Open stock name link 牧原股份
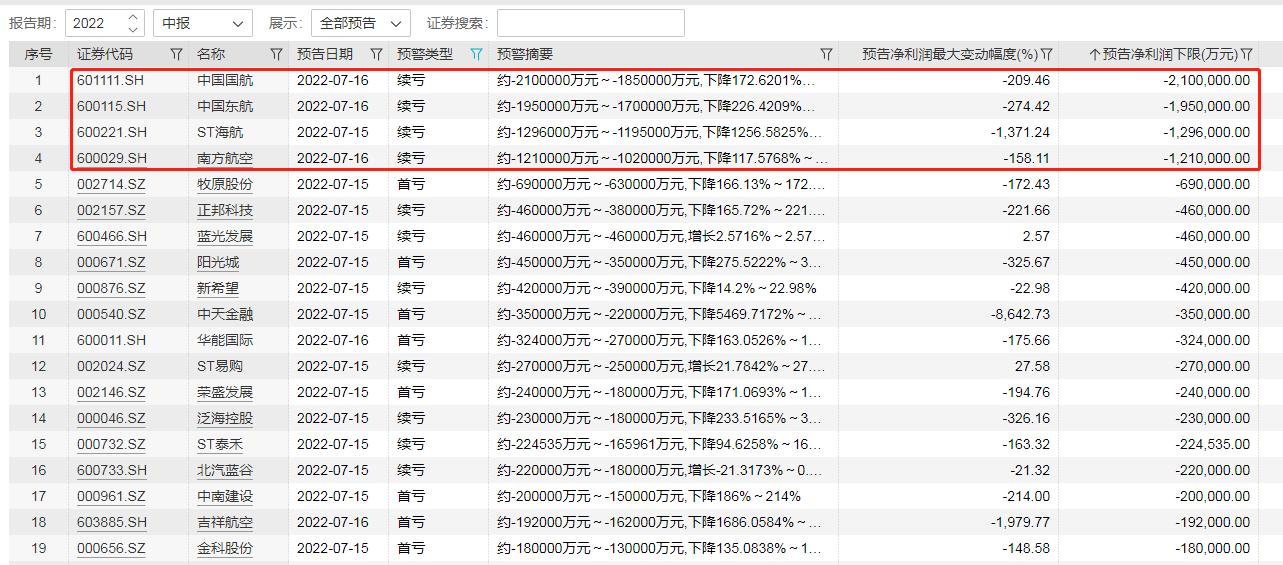This screenshot has width=1283, height=565. (225, 184)
